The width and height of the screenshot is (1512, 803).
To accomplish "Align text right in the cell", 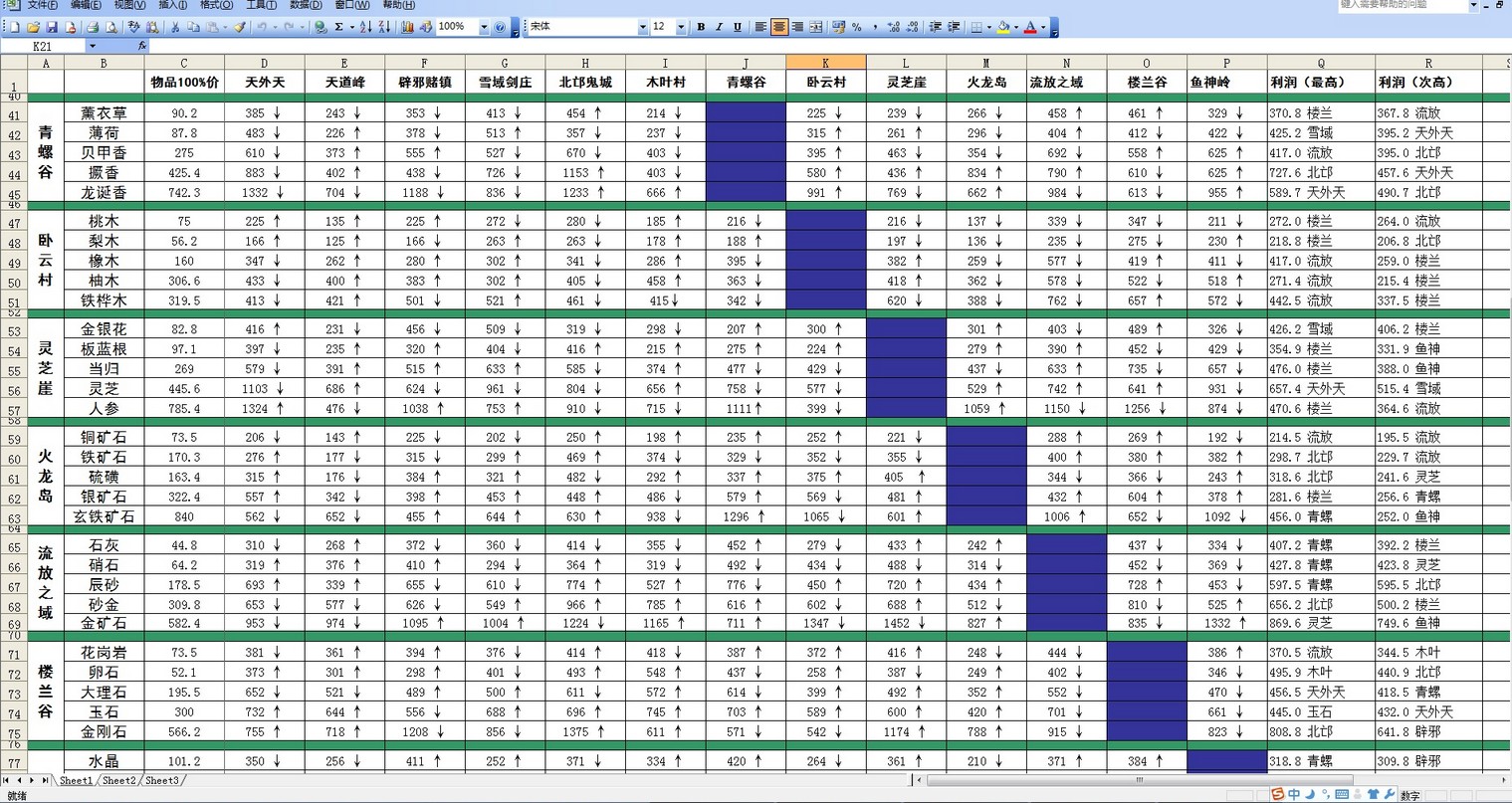I will point(797,27).
